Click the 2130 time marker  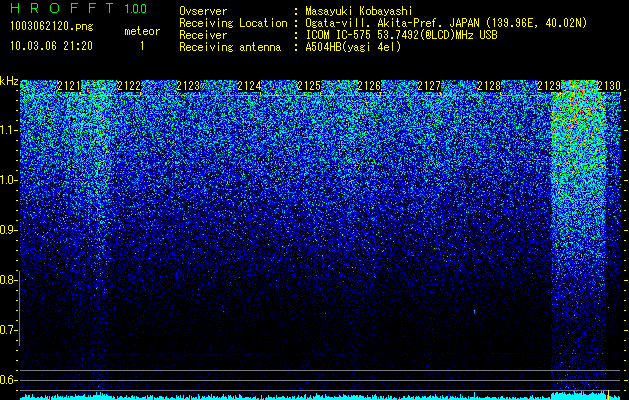coord(609,86)
